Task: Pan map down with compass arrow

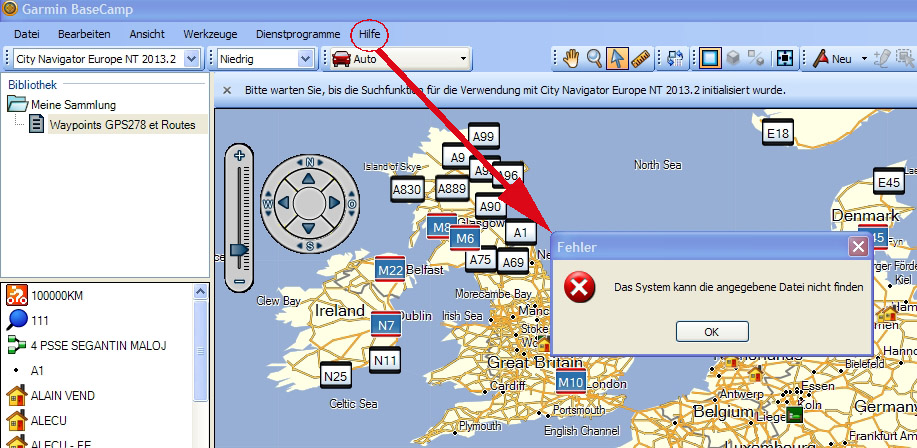Action: pyautogui.click(x=309, y=229)
